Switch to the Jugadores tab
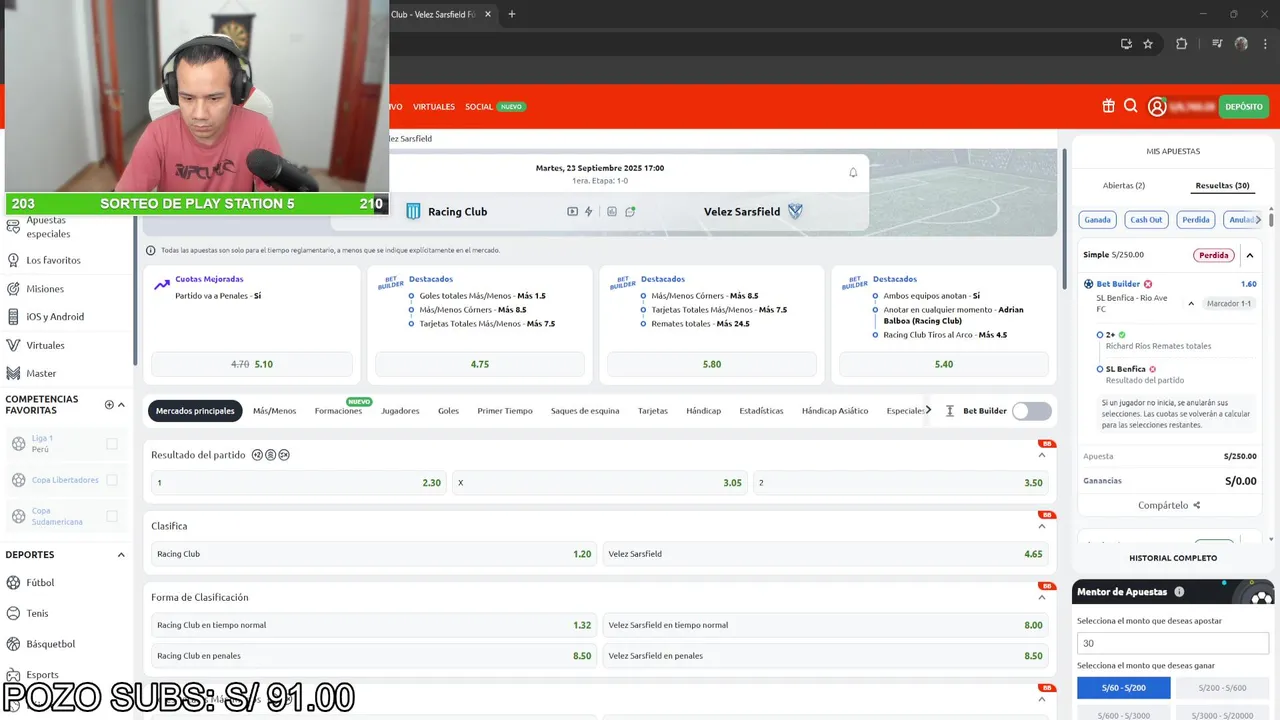1280x720 pixels. [400, 411]
